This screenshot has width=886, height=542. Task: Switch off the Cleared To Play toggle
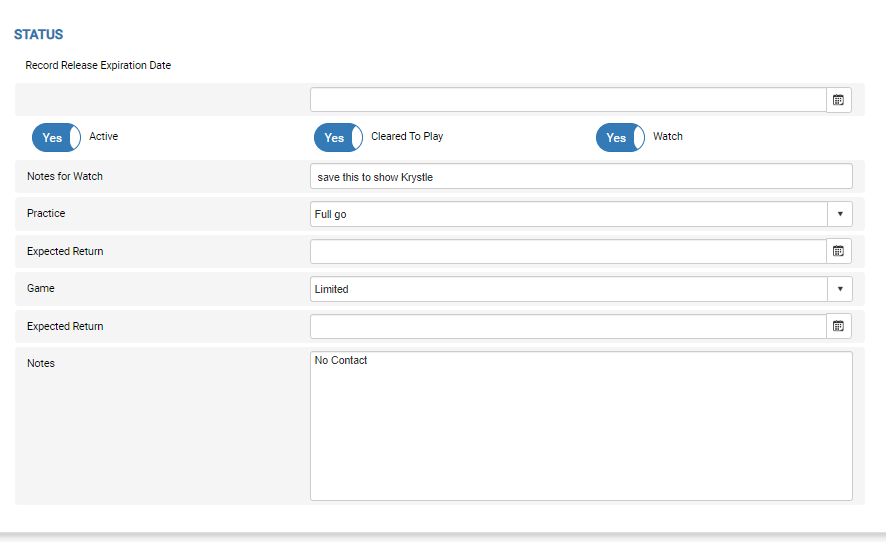click(338, 137)
